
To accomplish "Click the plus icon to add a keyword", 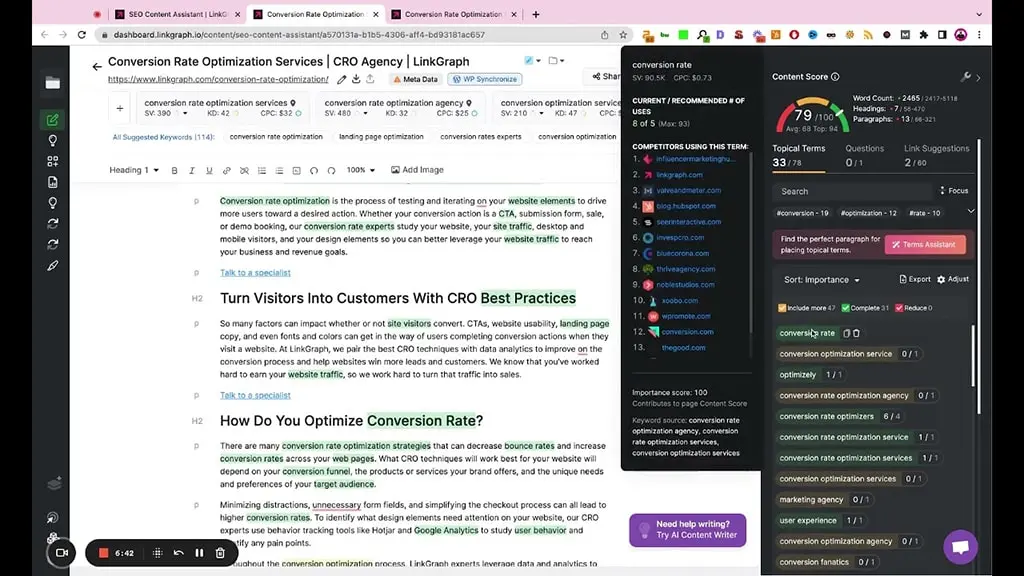I will (119, 108).
